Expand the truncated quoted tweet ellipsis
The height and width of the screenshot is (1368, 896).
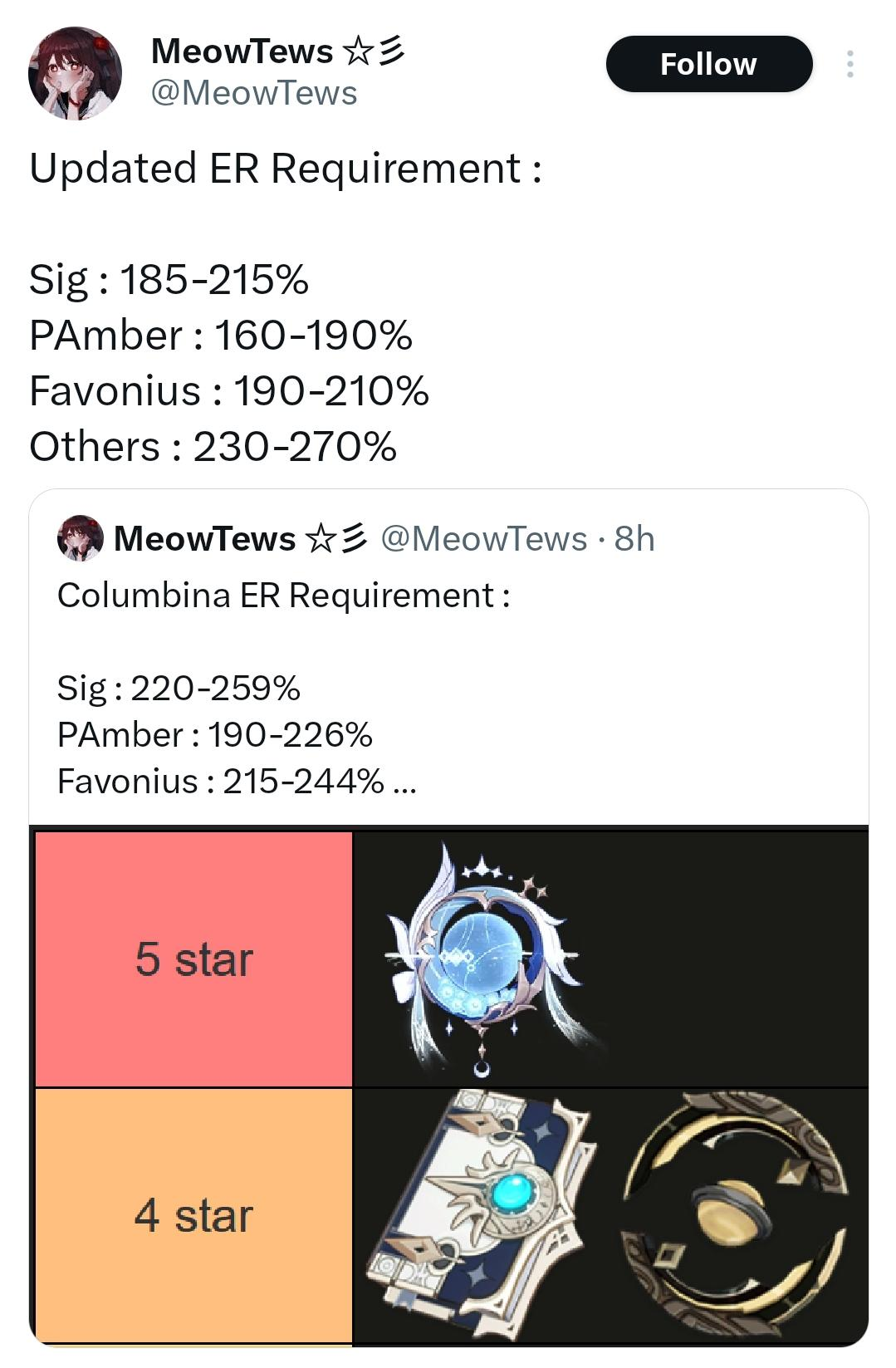pos(404,782)
